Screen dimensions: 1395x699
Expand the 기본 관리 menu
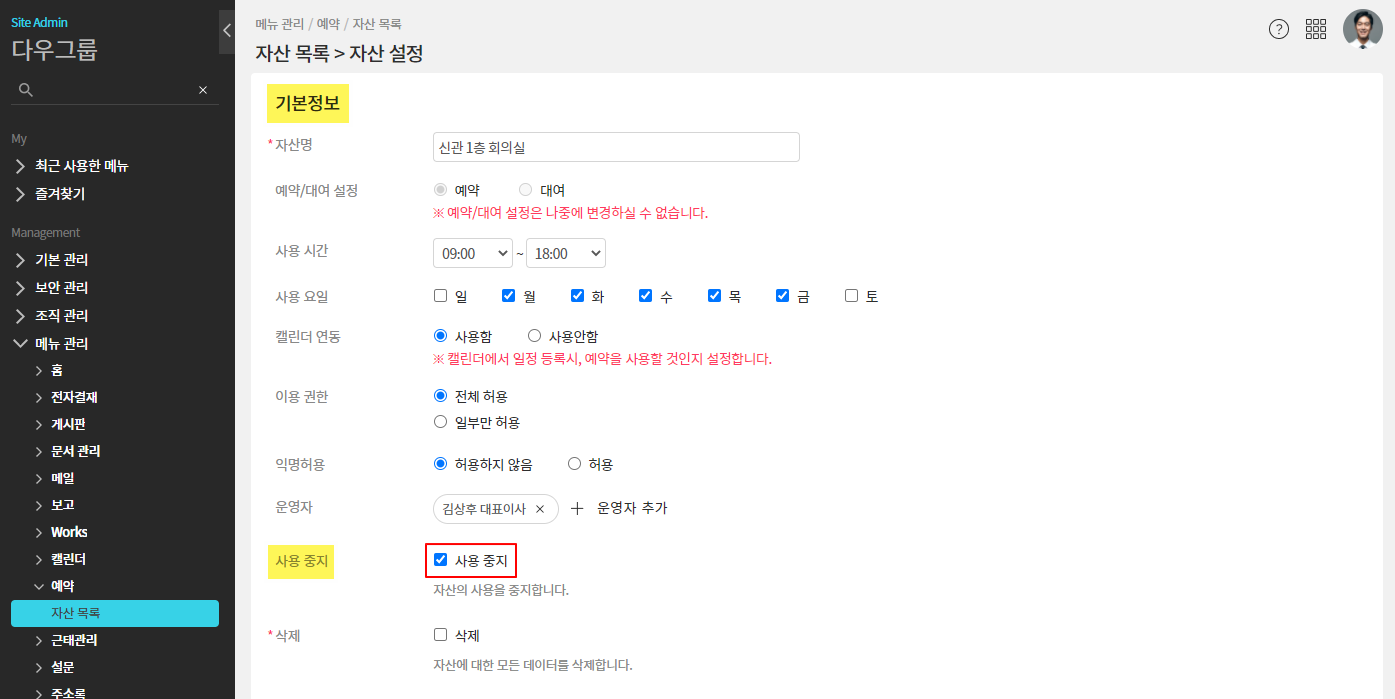coord(61,260)
